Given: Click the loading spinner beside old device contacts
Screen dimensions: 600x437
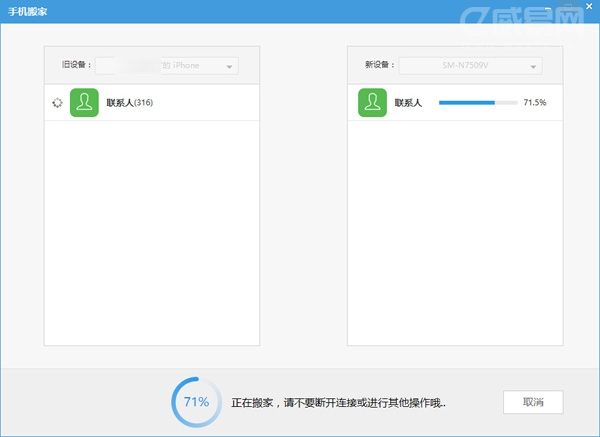Looking at the screenshot, I should pos(56,102).
